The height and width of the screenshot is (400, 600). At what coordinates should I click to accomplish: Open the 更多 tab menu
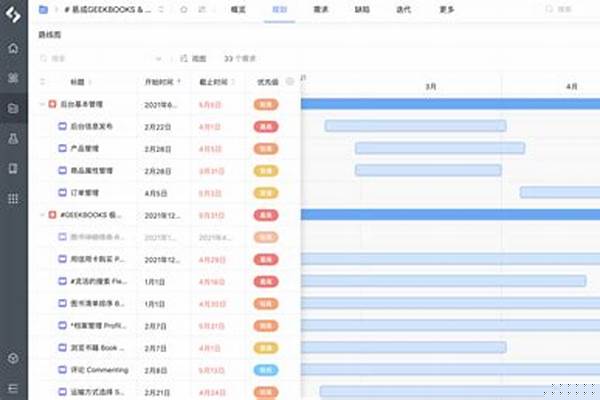click(447, 10)
